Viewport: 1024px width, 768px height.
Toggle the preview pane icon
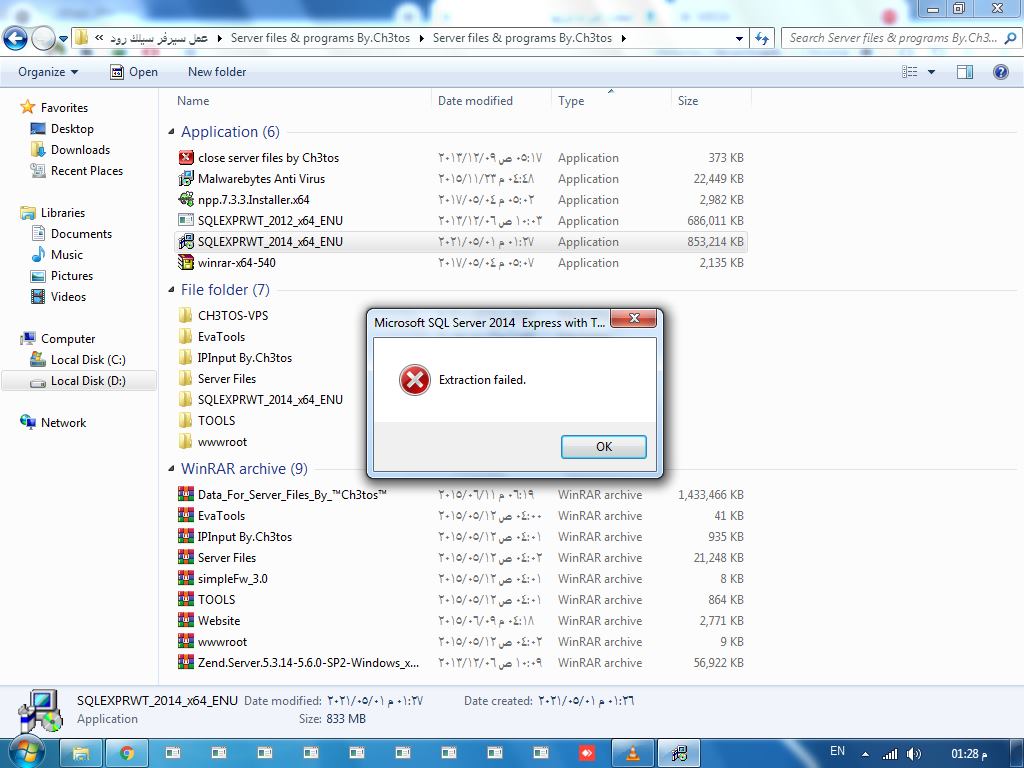pos(965,72)
